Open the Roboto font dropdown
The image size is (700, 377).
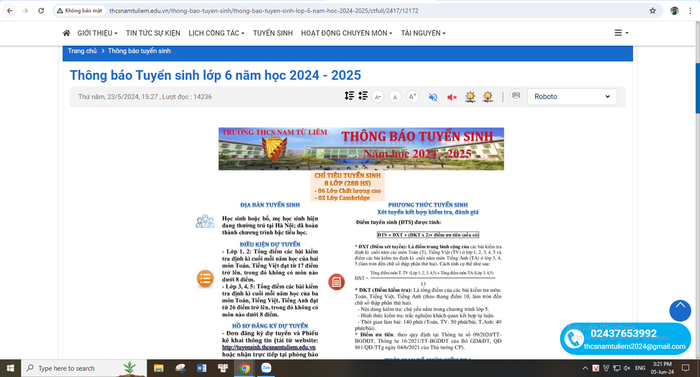572,96
